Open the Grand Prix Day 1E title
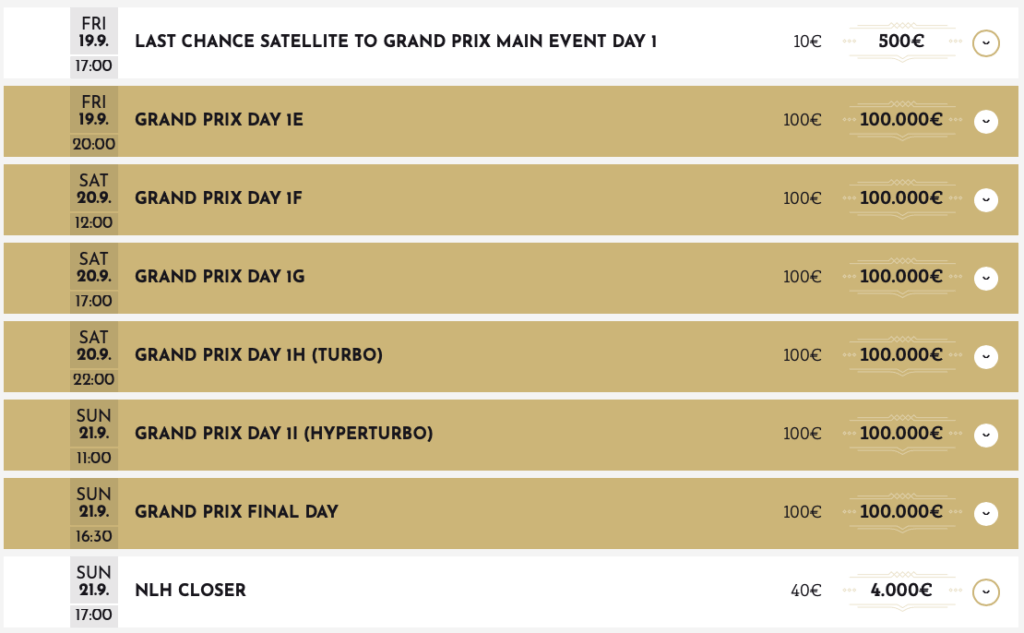The height and width of the screenshot is (633, 1024). (219, 120)
